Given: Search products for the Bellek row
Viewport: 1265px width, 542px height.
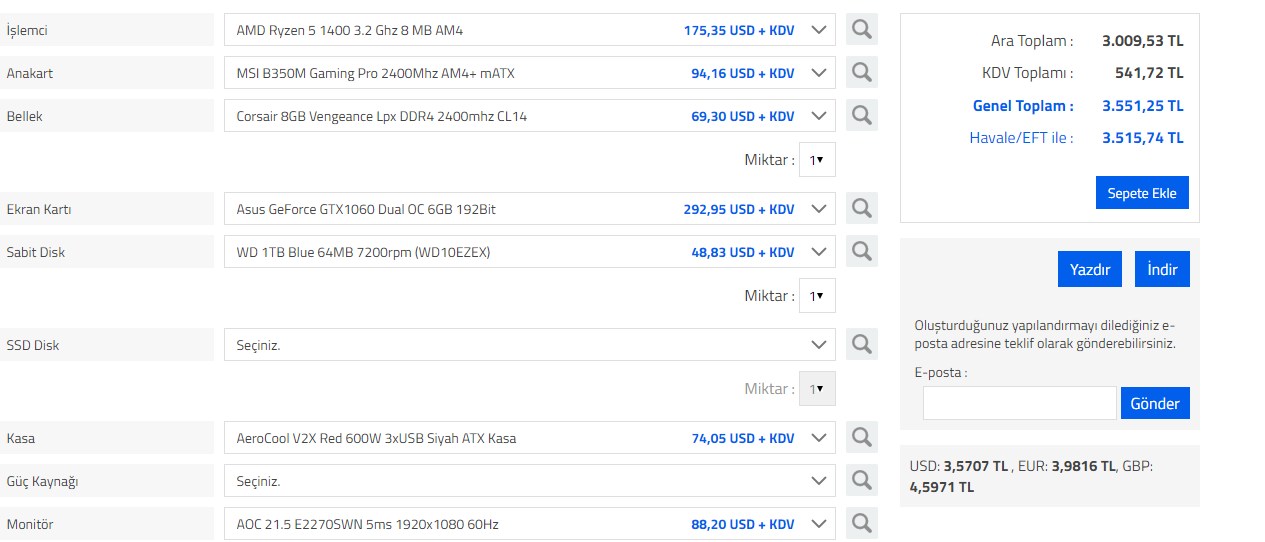Looking at the screenshot, I should pyautogui.click(x=861, y=116).
